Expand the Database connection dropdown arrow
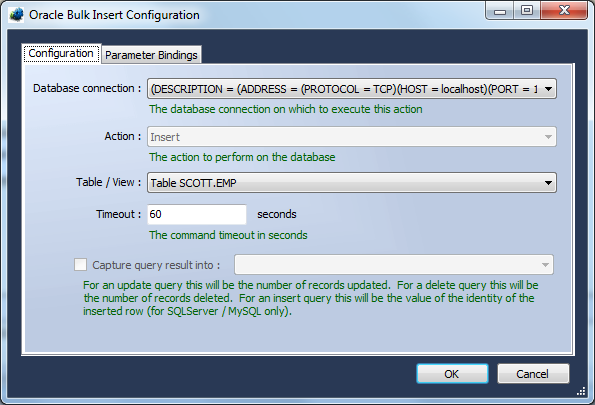The image size is (595, 405). coord(548,89)
